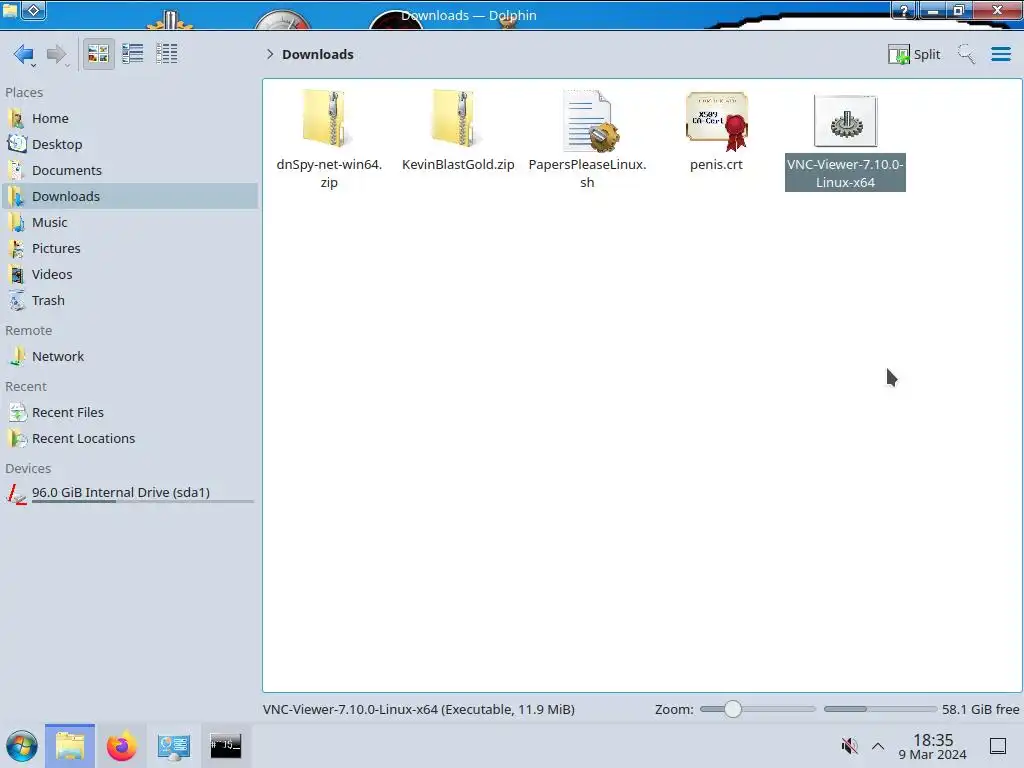
Task: Select PapersPleaseLinux.sh script icon
Action: click(x=590, y=121)
